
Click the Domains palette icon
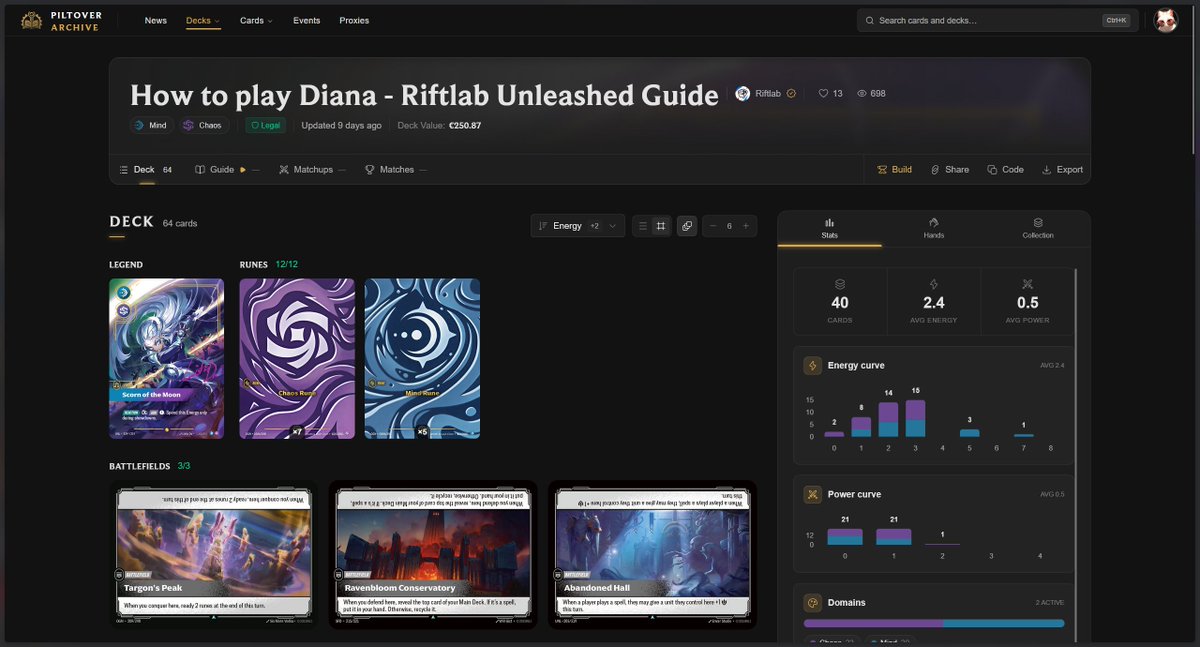pos(813,603)
